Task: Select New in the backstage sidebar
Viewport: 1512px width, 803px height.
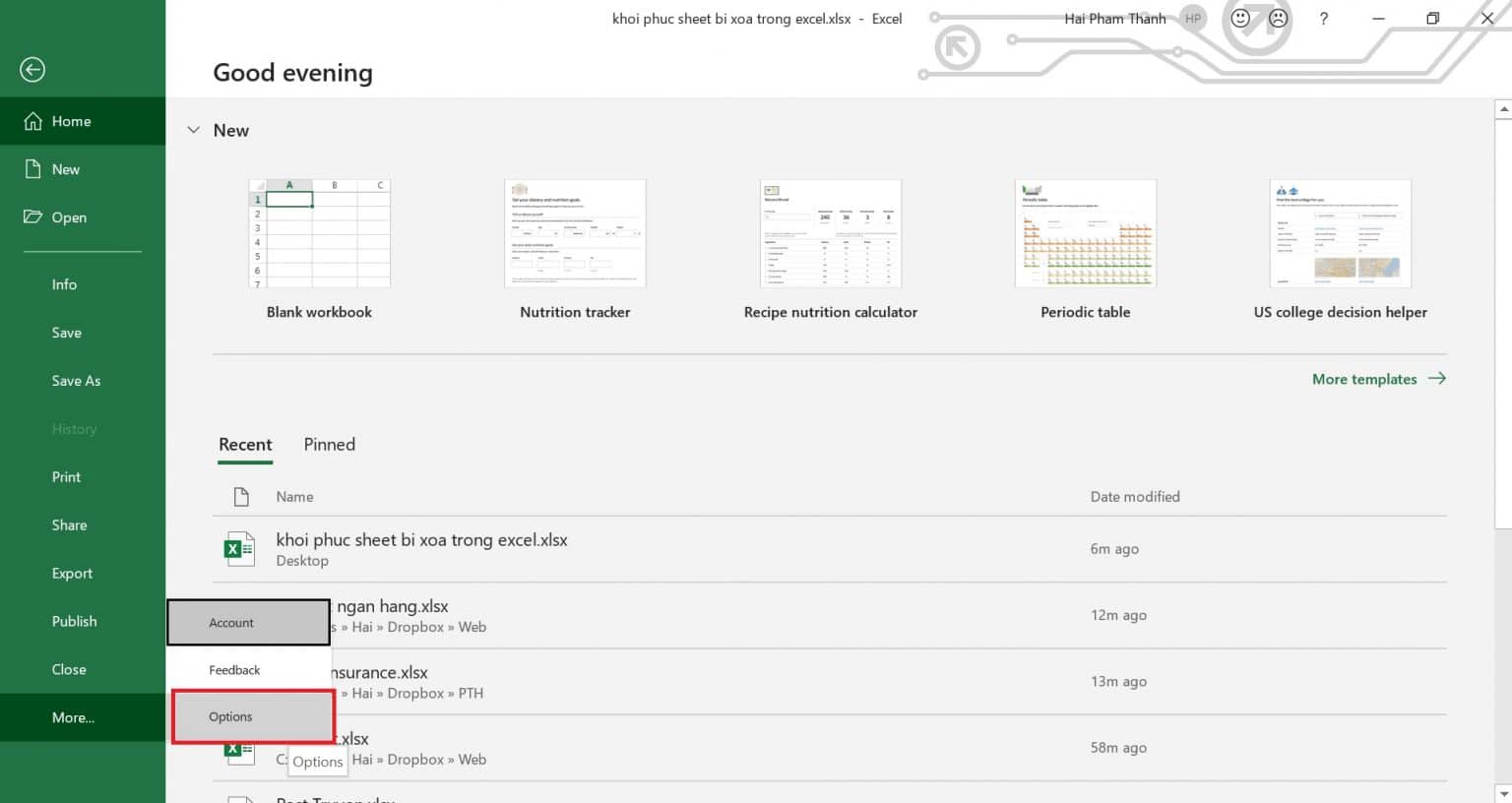Action: tap(83, 169)
